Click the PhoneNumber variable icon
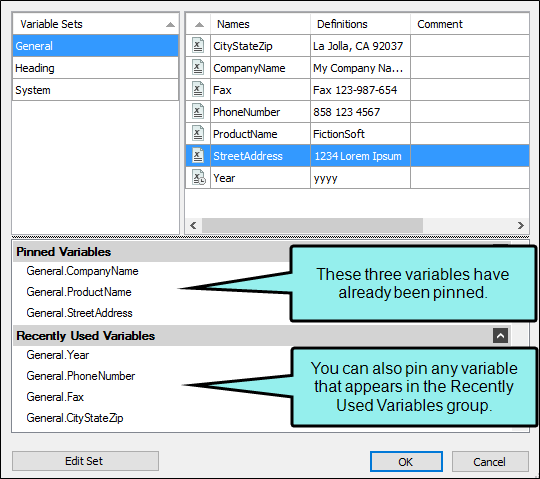The height and width of the screenshot is (479, 540). pos(198,112)
